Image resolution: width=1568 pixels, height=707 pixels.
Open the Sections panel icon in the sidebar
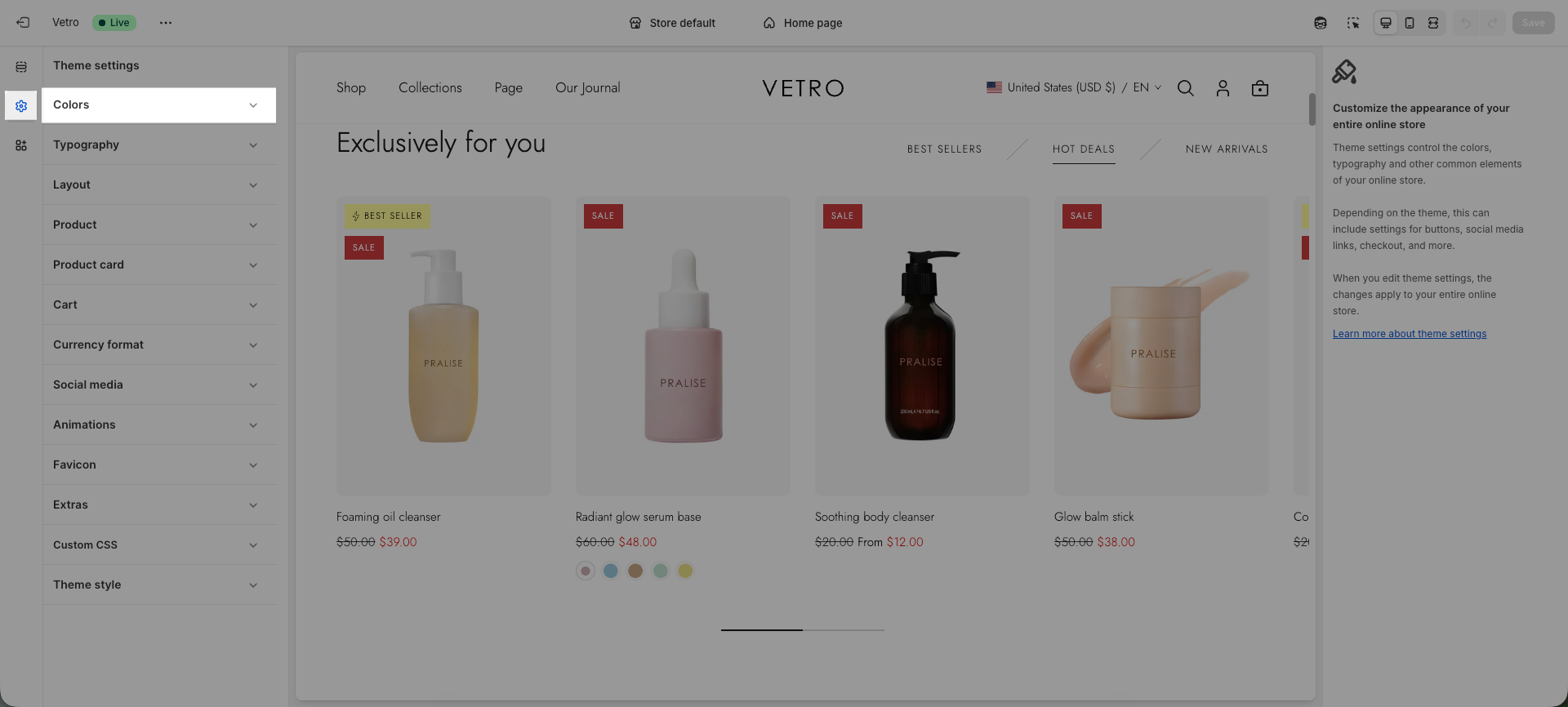coord(21,67)
